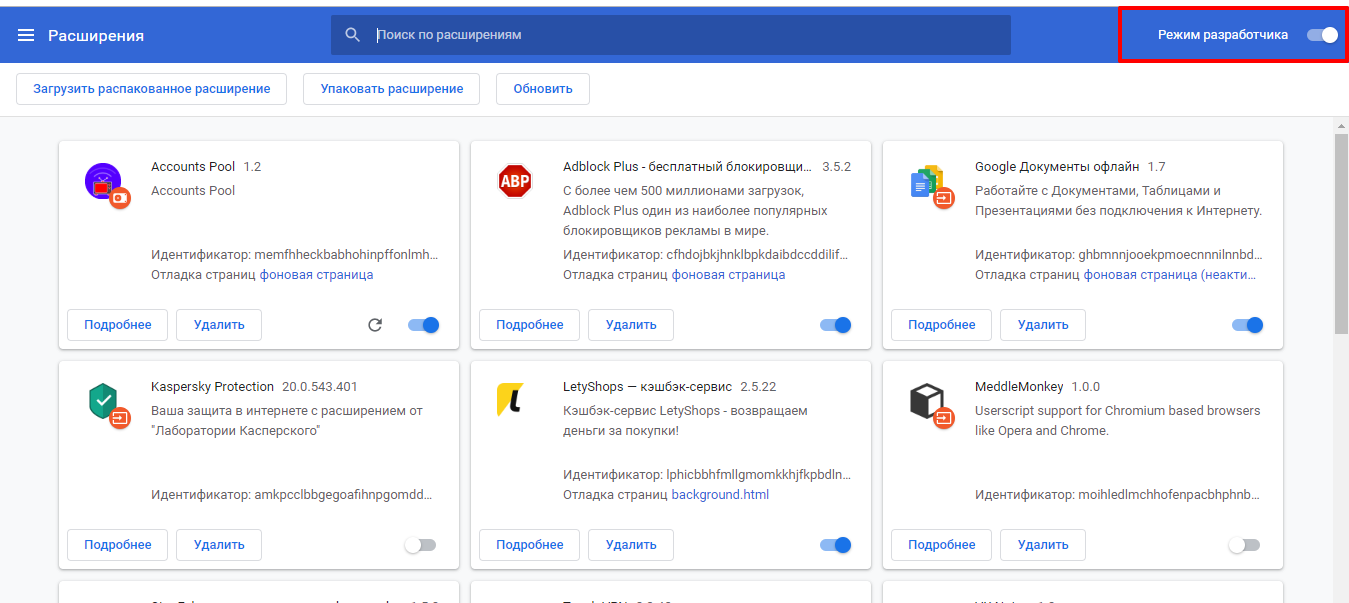Screen dimensions: 1349x603
Task: Click Упаковать расширение button
Action: tap(392, 88)
